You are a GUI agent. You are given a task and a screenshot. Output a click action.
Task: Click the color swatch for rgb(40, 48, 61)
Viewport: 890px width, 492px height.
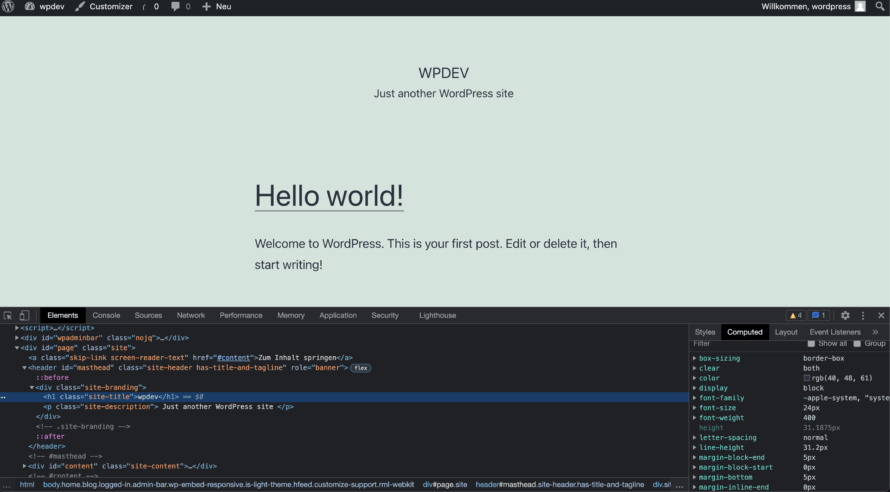point(807,378)
